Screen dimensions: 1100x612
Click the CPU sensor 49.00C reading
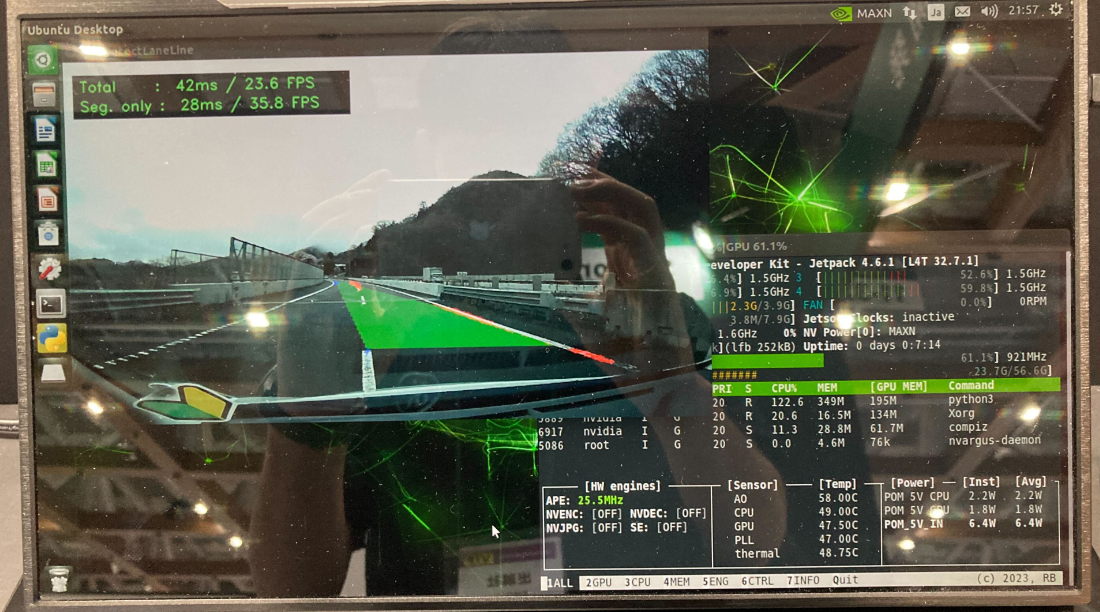pos(796,512)
